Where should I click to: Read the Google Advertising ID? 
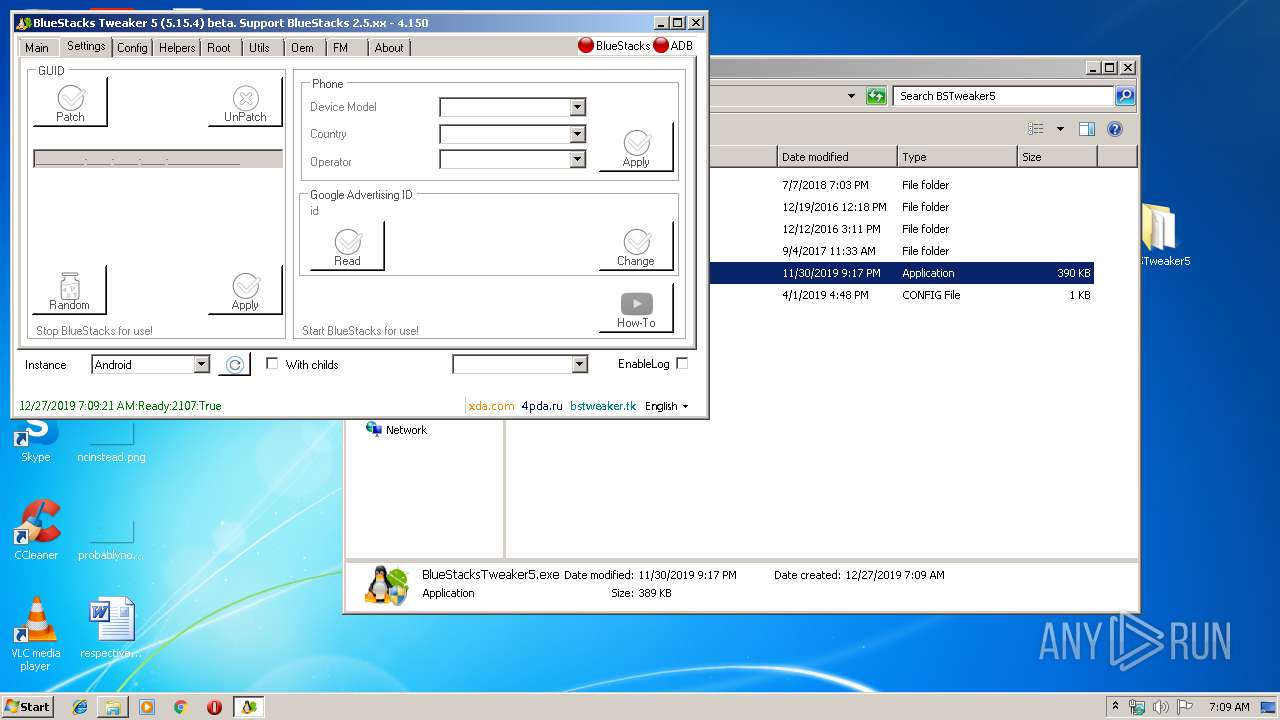(x=347, y=246)
